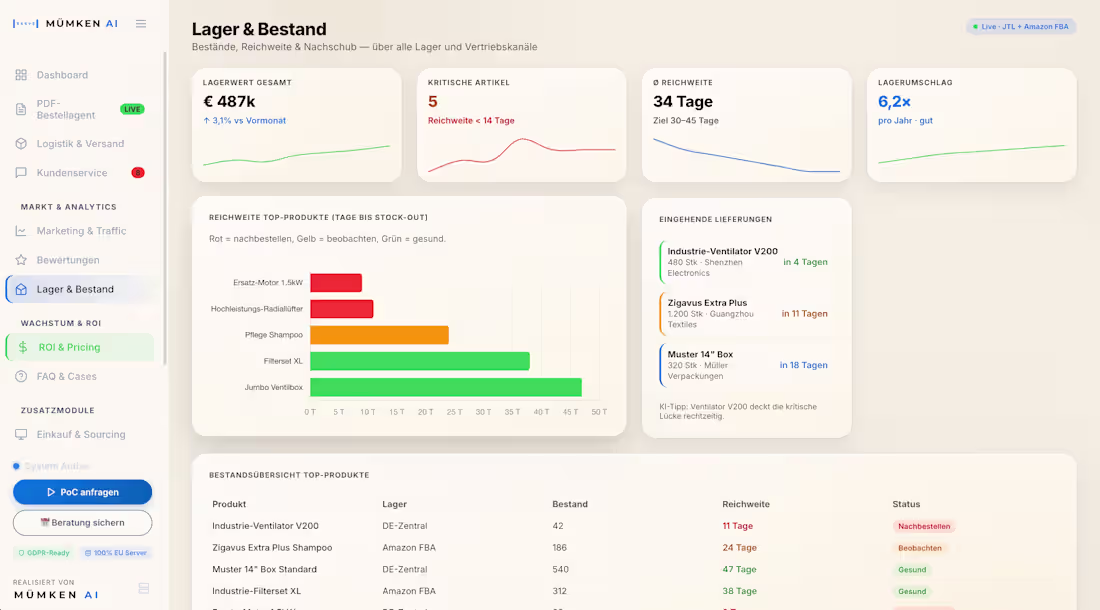The image size is (1100, 610).
Task: Click the Einkauf & Sourcing monitor icon
Action: 21,435
